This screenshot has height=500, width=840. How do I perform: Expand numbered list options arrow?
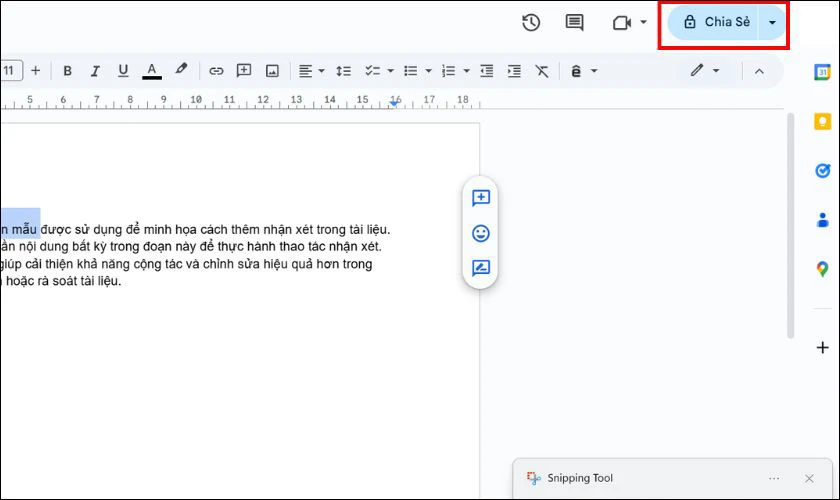pos(466,71)
